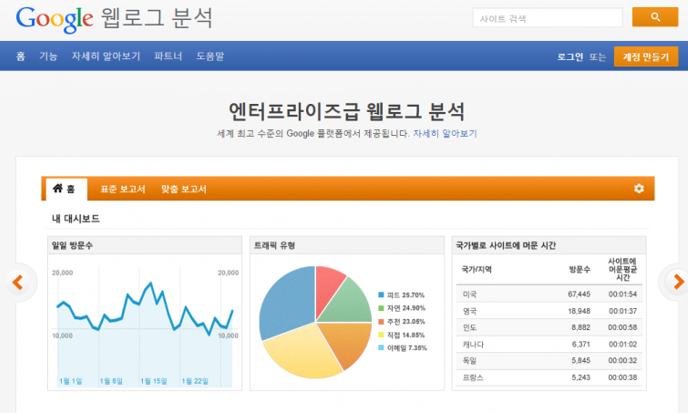Click the 67,445 visits value
Screen dimensions: 688x413
pos(579,294)
